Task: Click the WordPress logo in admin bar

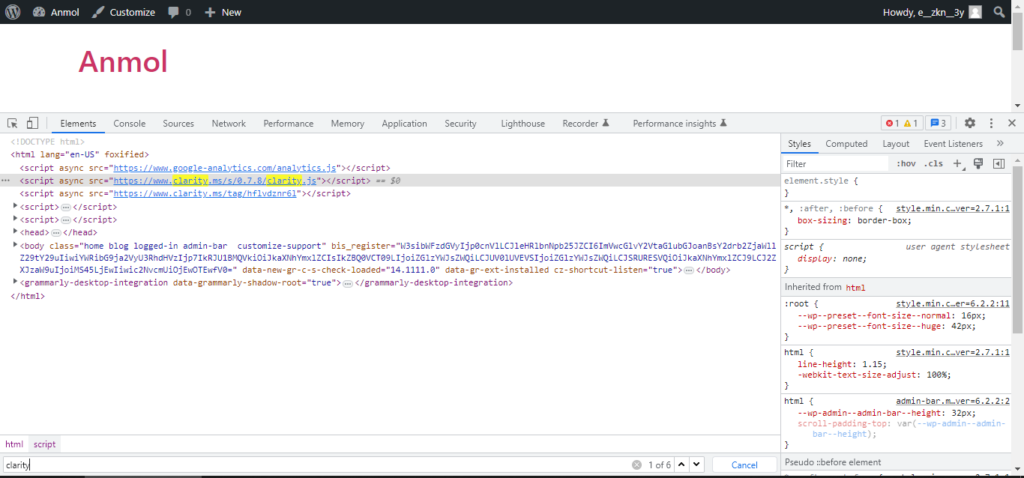Action: (13, 12)
